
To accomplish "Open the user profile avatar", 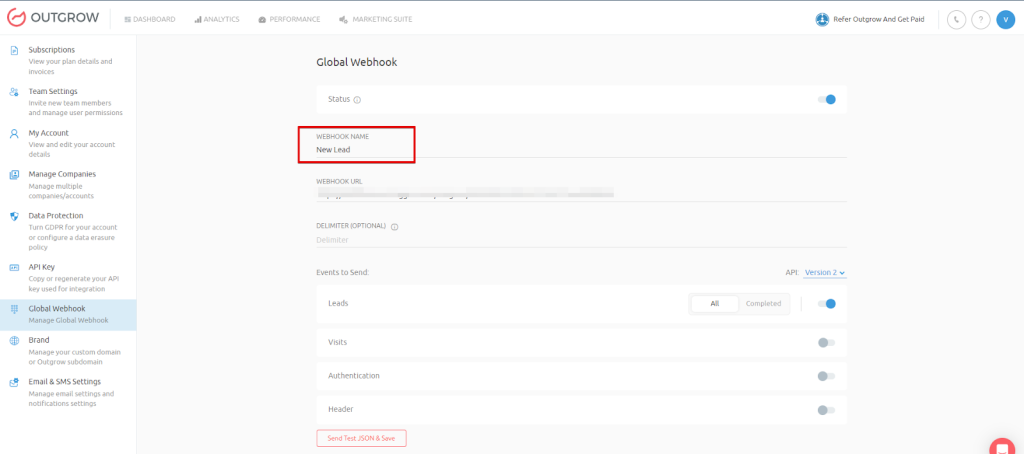I will tap(1006, 19).
